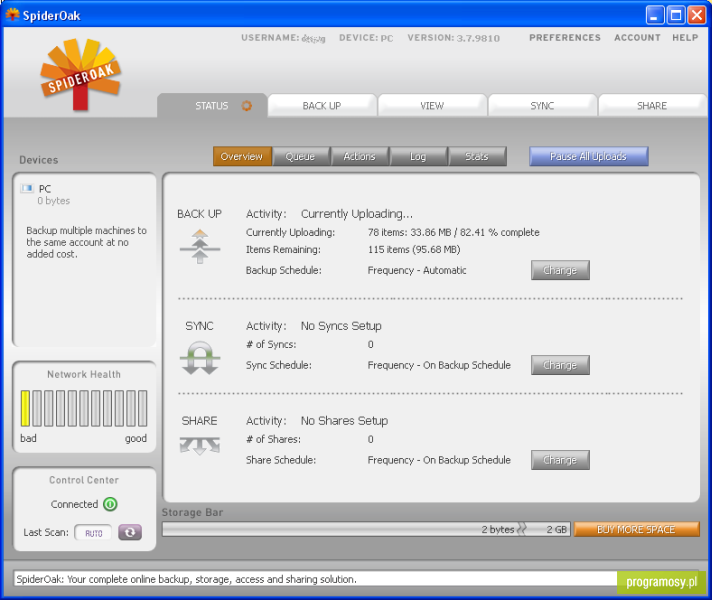Click 'Currently Uploading...' activity text
The image size is (712, 600).
click(357, 214)
